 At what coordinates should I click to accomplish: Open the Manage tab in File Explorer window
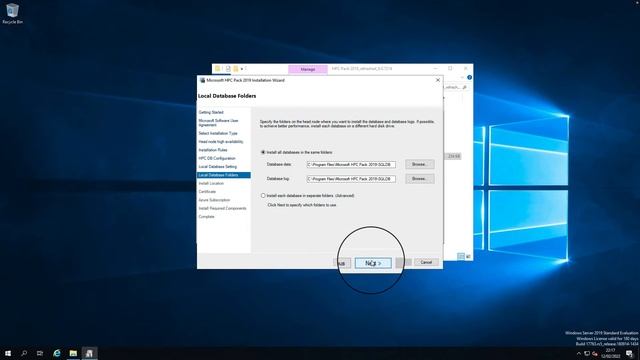[308, 69]
